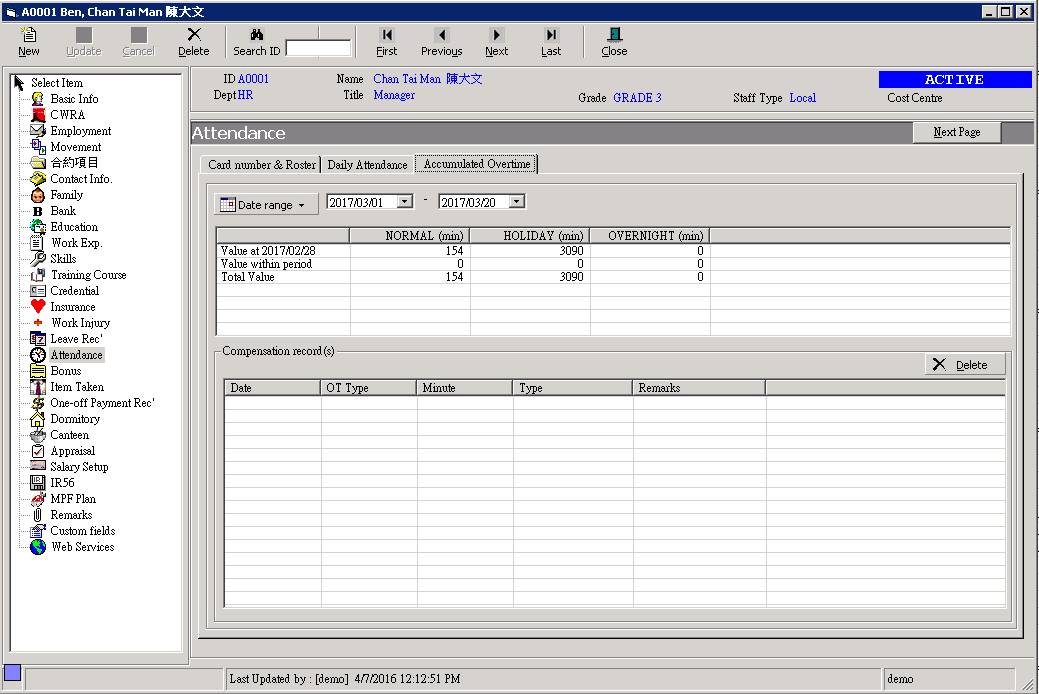
Task: Open the Date range dropdown button
Action: [x=266, y=205]
